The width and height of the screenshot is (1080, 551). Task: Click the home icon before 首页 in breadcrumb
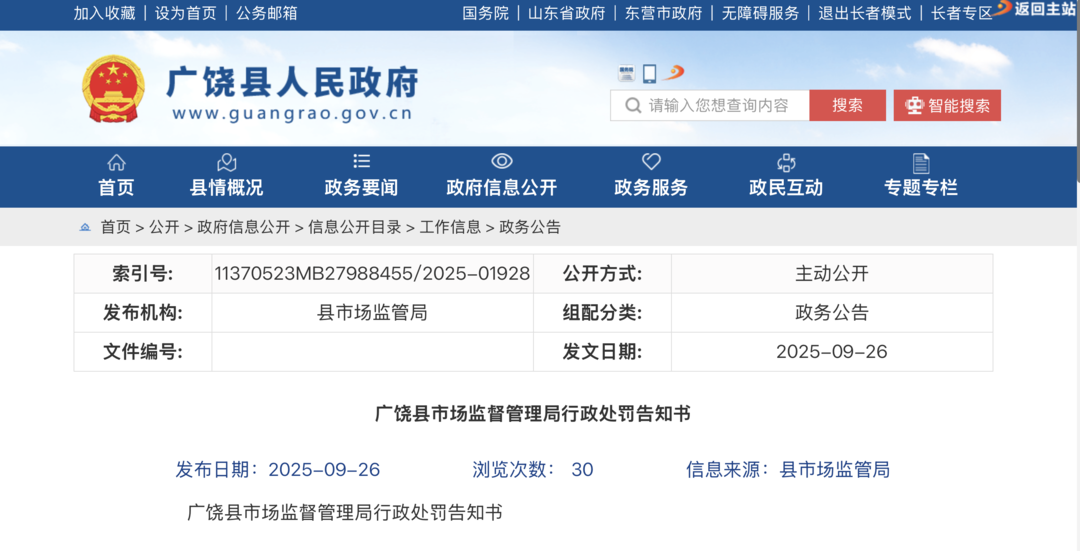click(85, 227)
